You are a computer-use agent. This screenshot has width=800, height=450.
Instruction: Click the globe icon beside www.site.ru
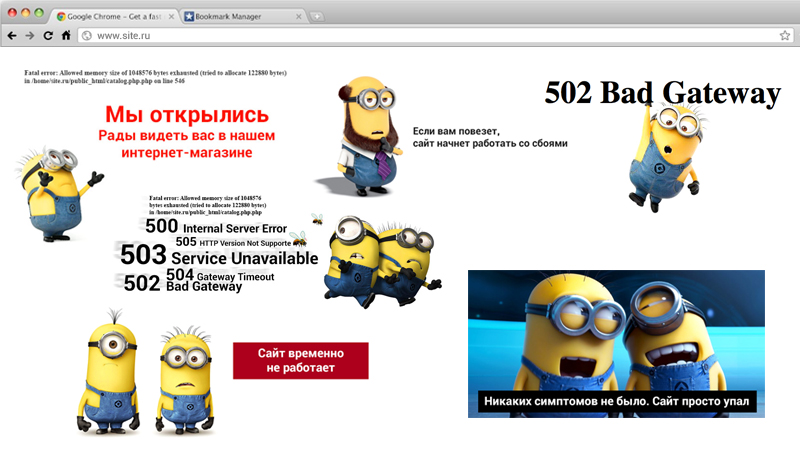[87, 35]
